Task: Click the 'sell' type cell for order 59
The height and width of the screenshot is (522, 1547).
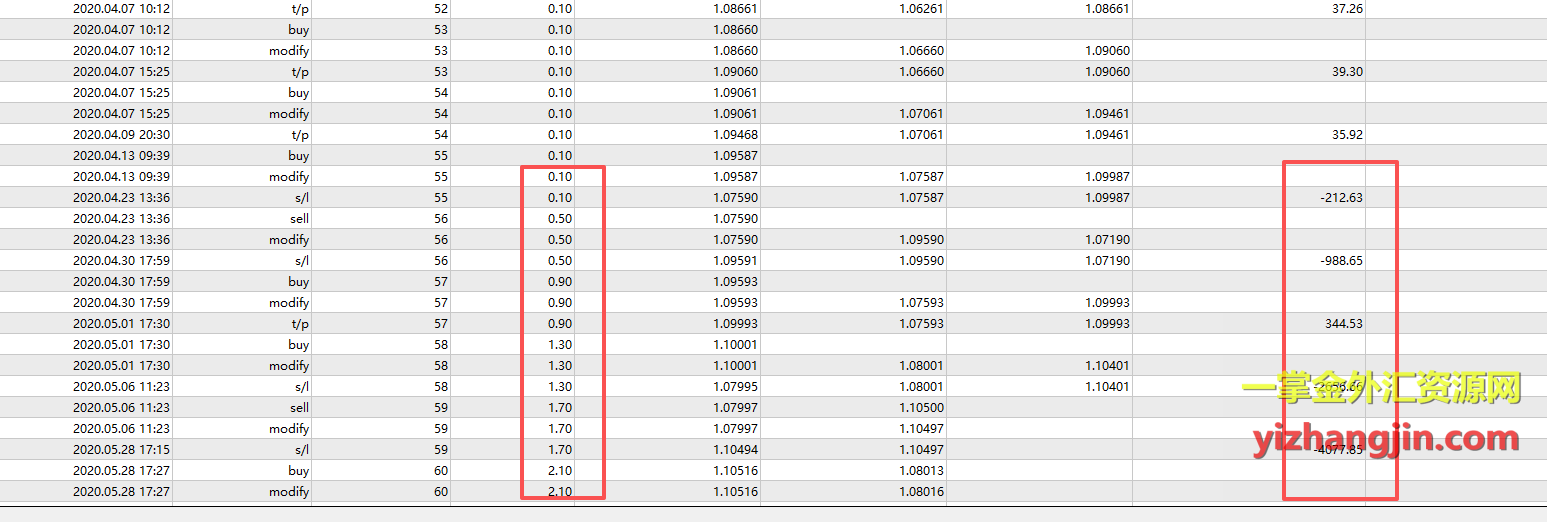Action: coord(298,408)
